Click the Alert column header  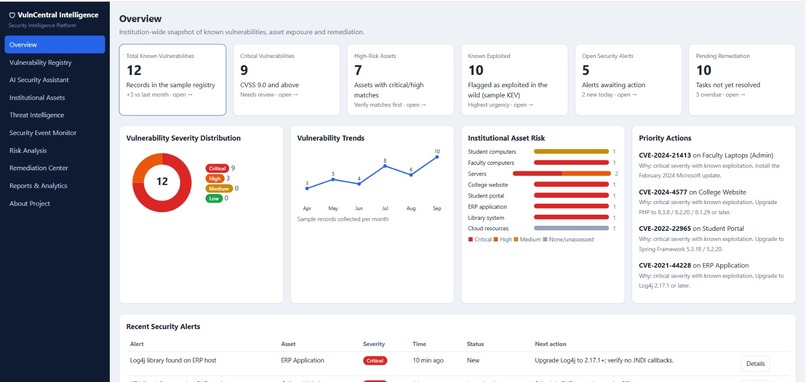tap(137, 344)
